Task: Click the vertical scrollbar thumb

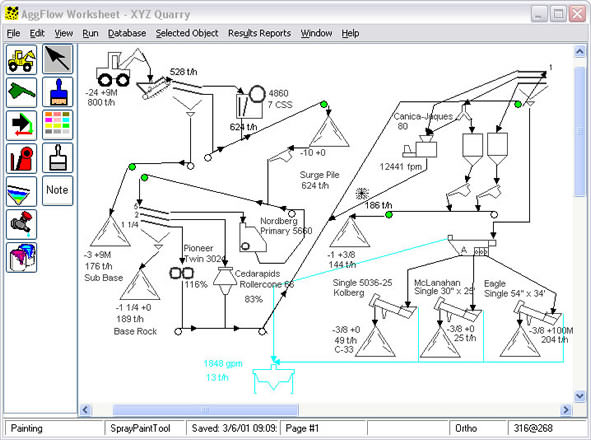Action: (x=580, y=132)
